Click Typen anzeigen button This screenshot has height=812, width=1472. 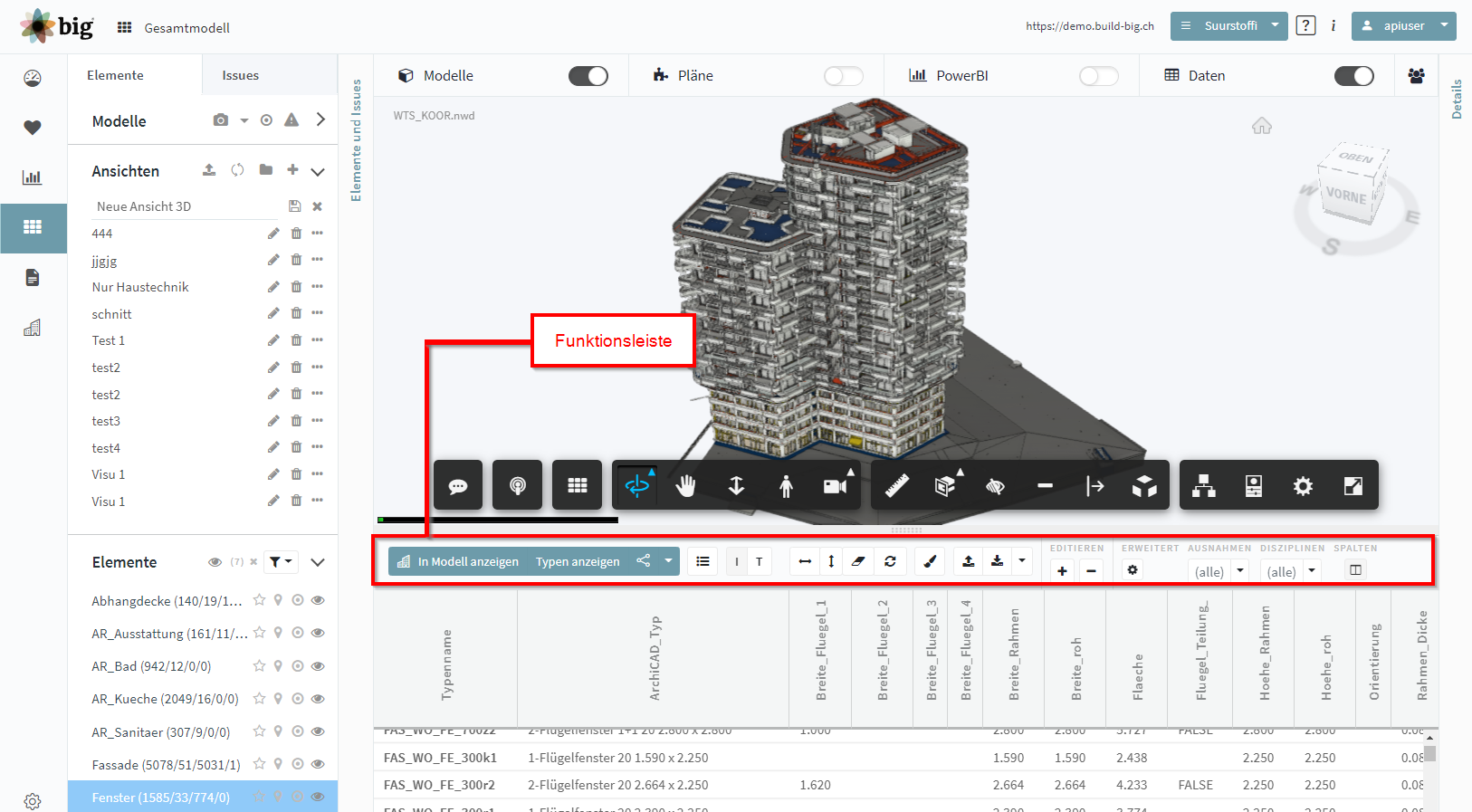click(578, 561)
